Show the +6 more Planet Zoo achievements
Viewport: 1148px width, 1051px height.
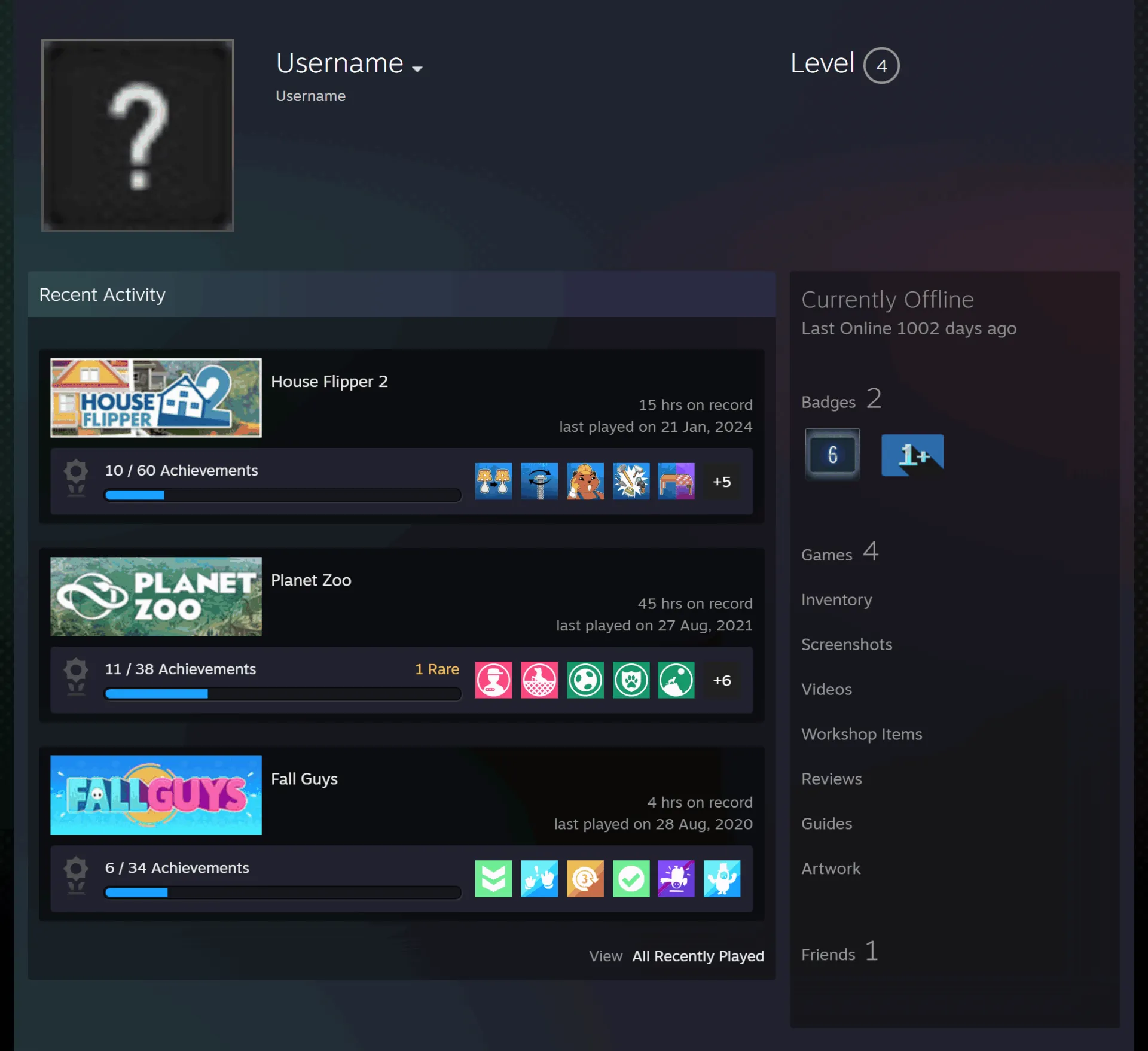coord(722,680)
